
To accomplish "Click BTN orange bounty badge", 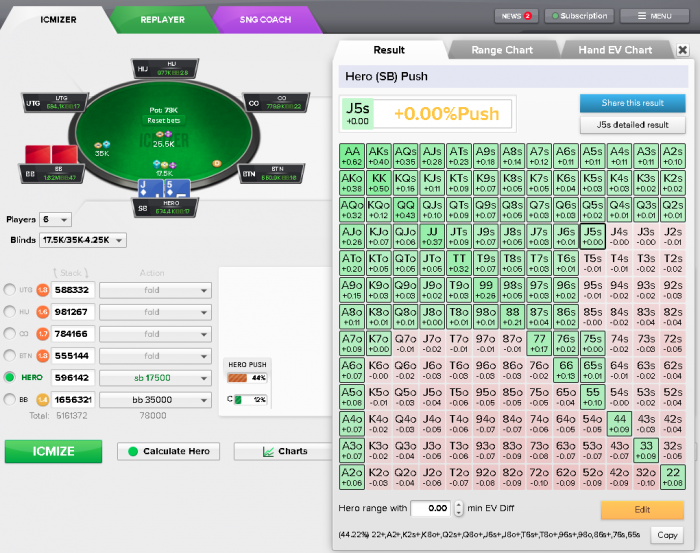I will (42, 356).
